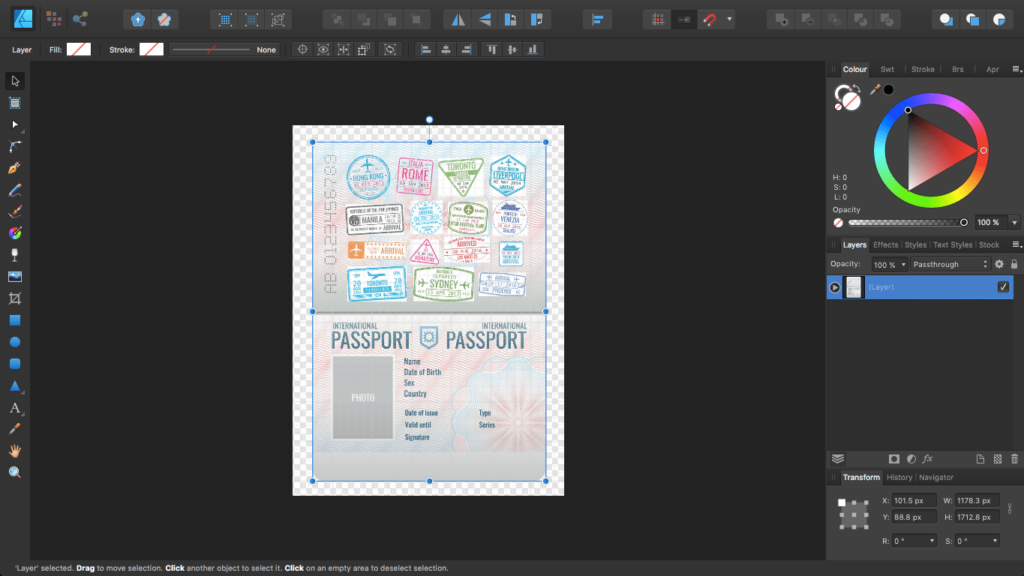Viewport: 1024px width, 576px height.
Task: Open the layer opacity percentage dropdown
Action: point(903,264)
